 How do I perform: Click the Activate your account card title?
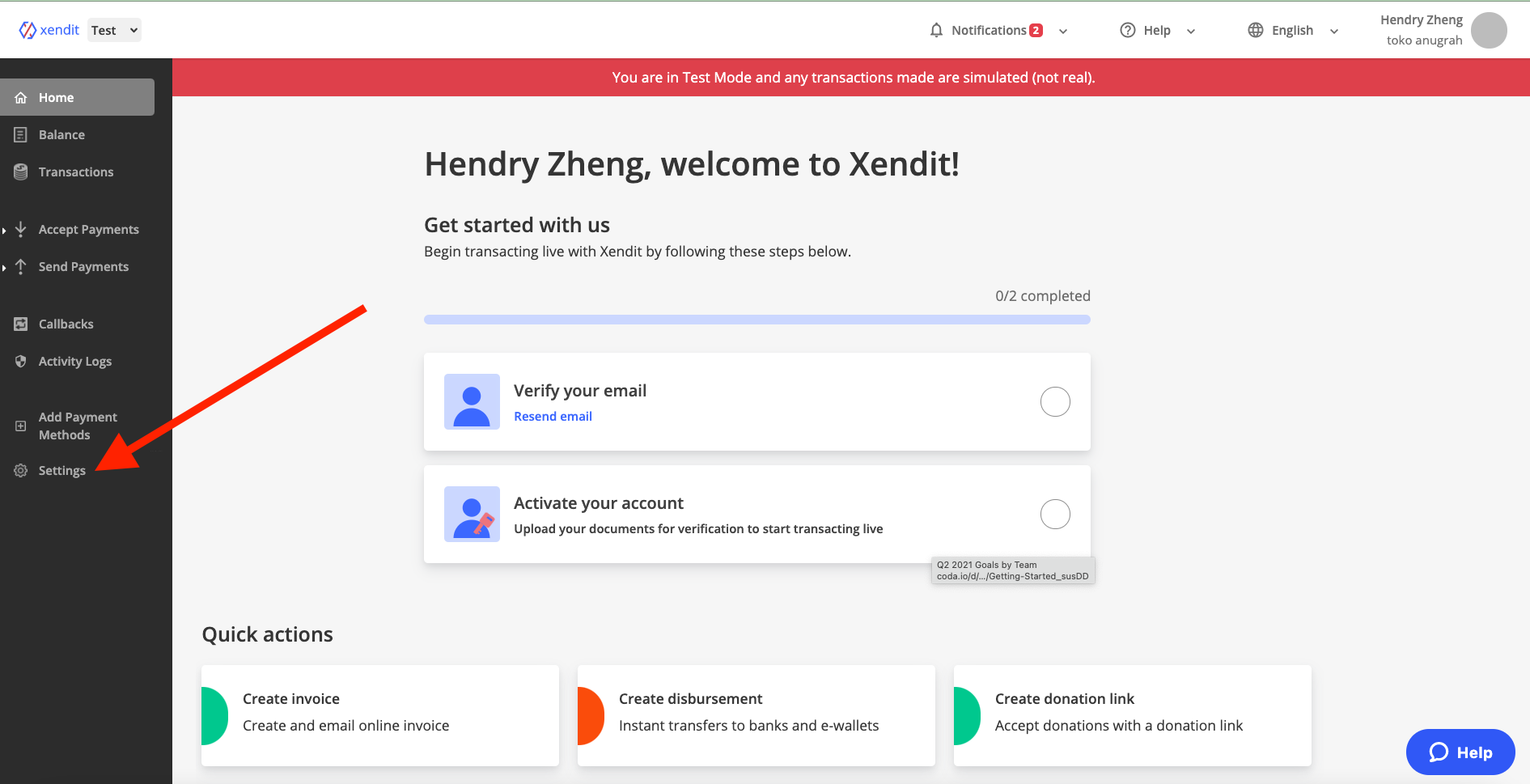pyautogui.click(x=599, y=503)
